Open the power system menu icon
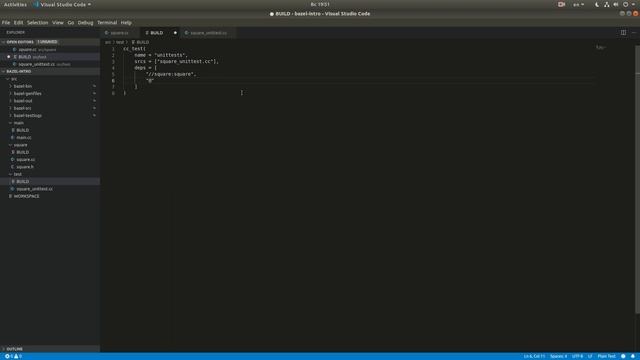The image size is (640, 360). pos(625,4)
